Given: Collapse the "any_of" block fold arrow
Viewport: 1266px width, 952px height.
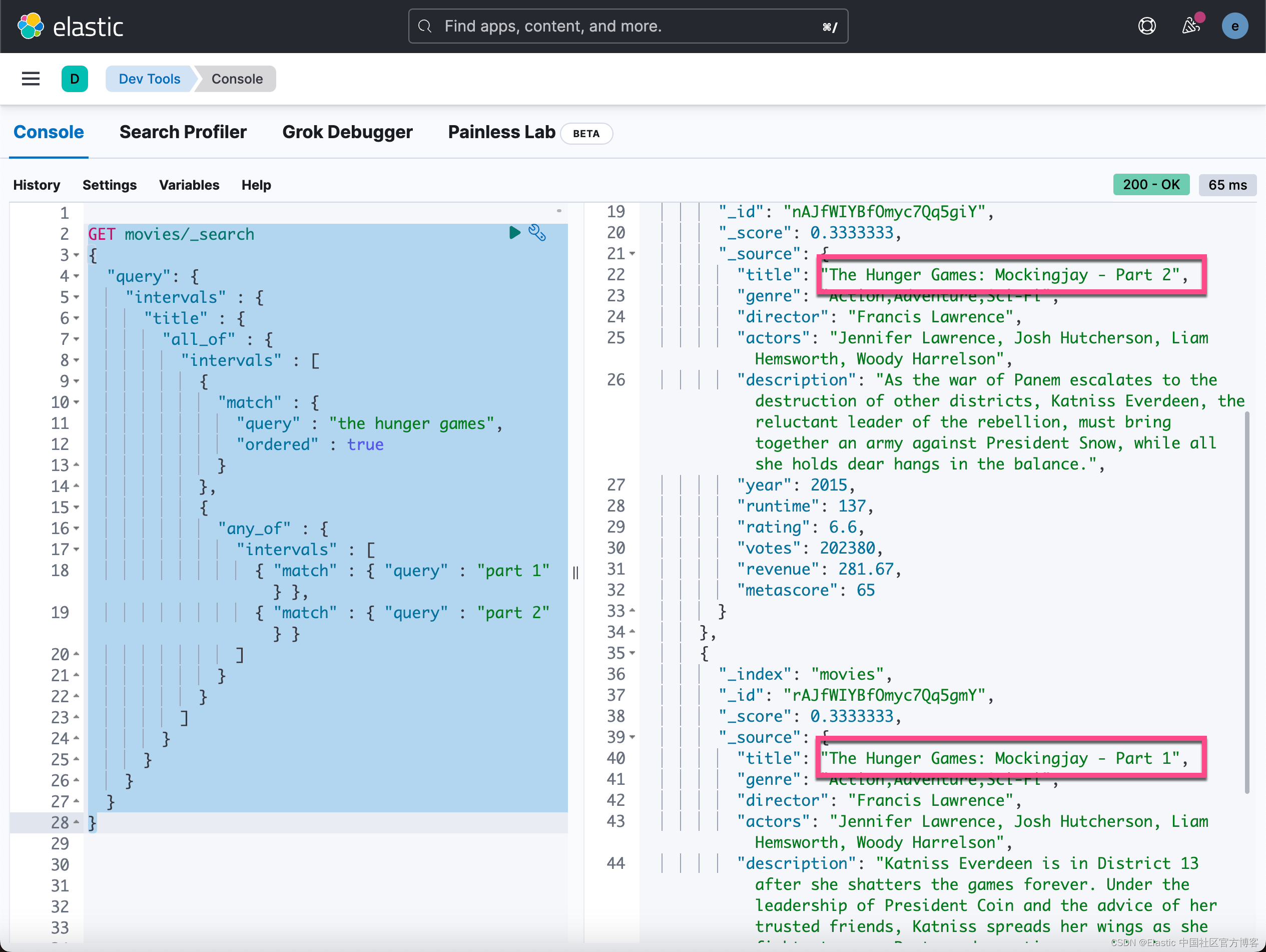Looking at the screenshot, I should [77, 529].
